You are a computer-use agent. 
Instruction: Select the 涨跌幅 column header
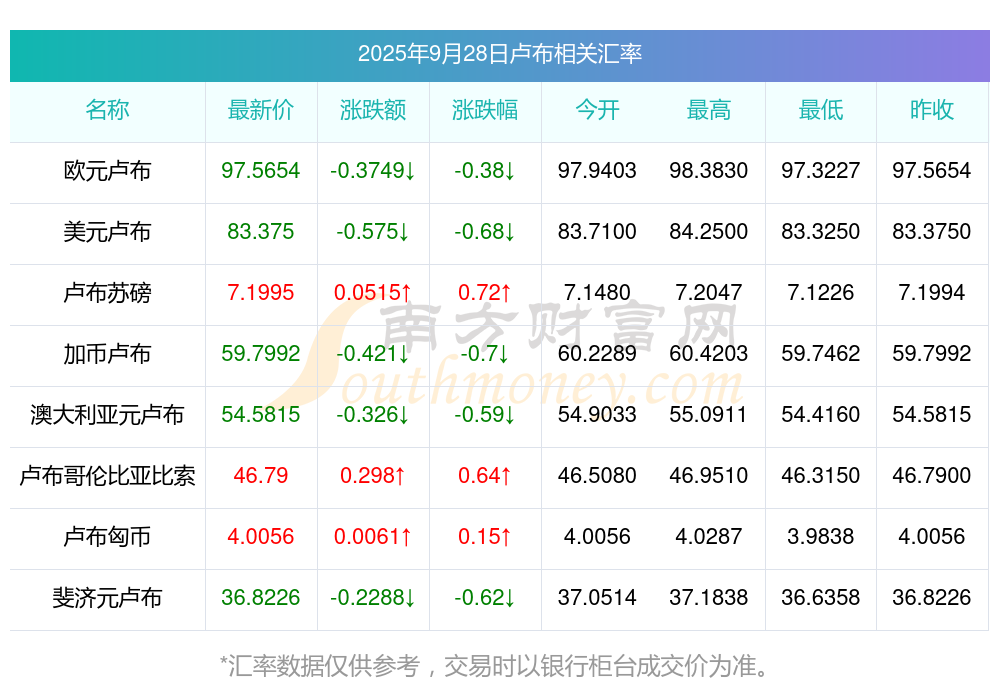click(485, 110)
